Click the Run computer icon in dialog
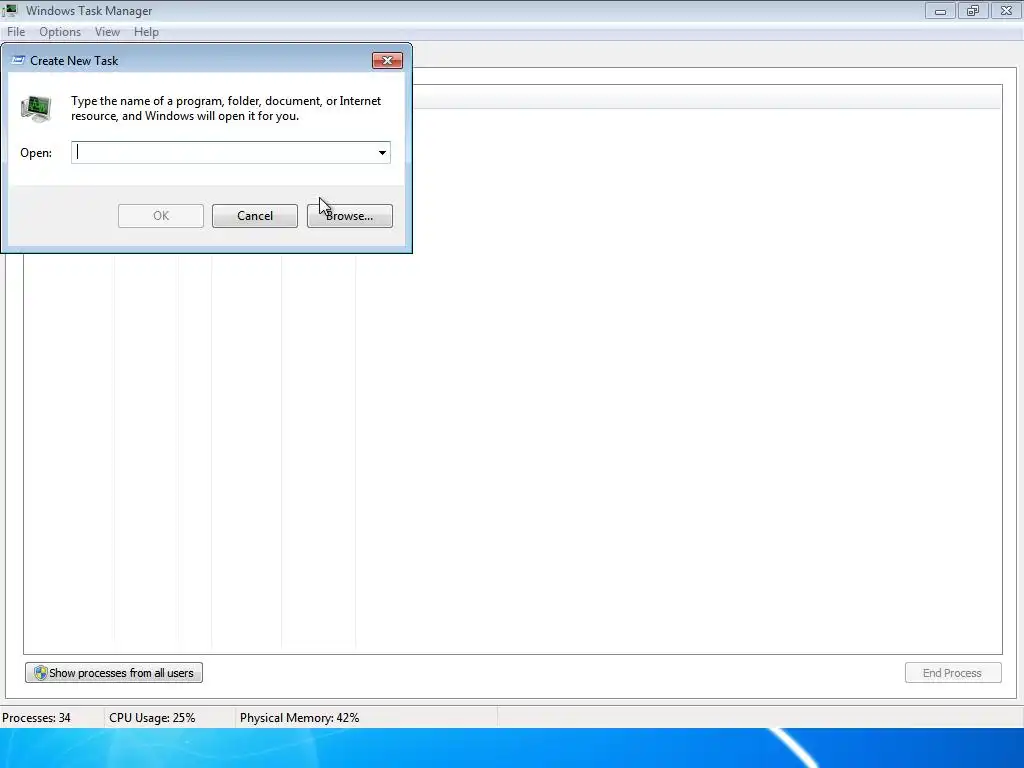The image size is (1024, 768). coord(36,108)
